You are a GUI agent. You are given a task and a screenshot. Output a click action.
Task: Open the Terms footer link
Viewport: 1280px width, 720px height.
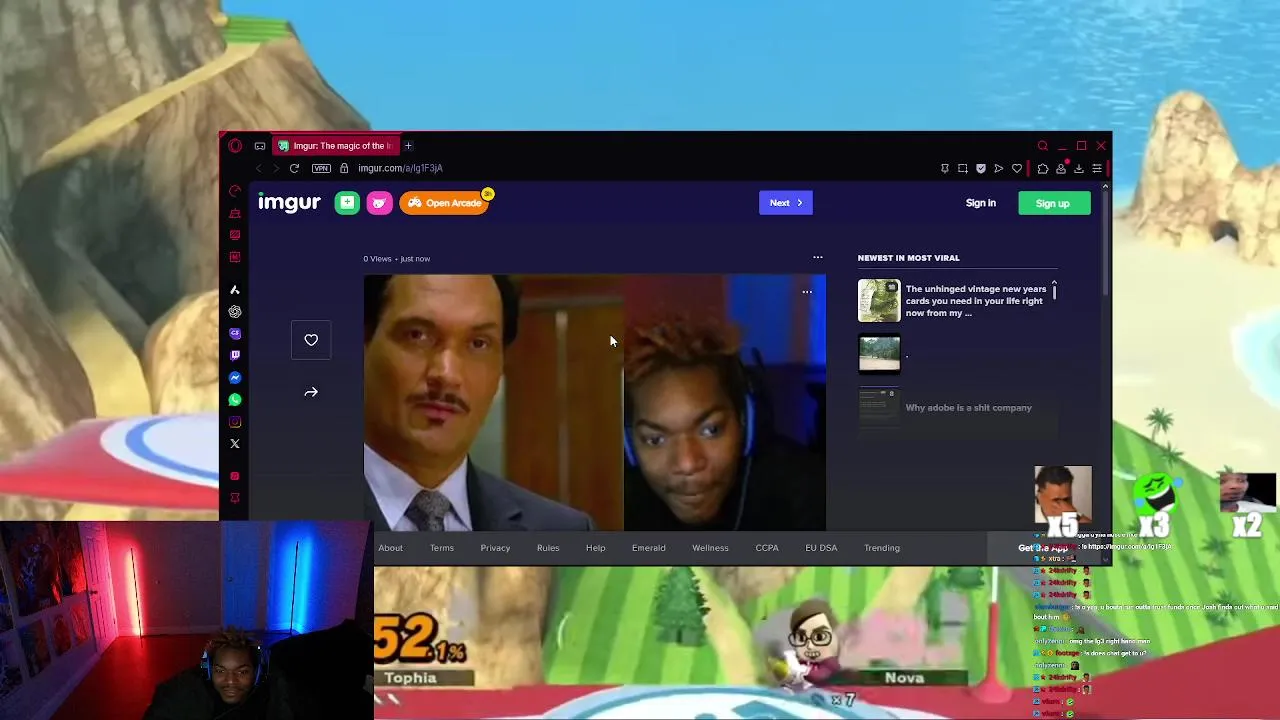pyautogui.click(x=442, y=548)
